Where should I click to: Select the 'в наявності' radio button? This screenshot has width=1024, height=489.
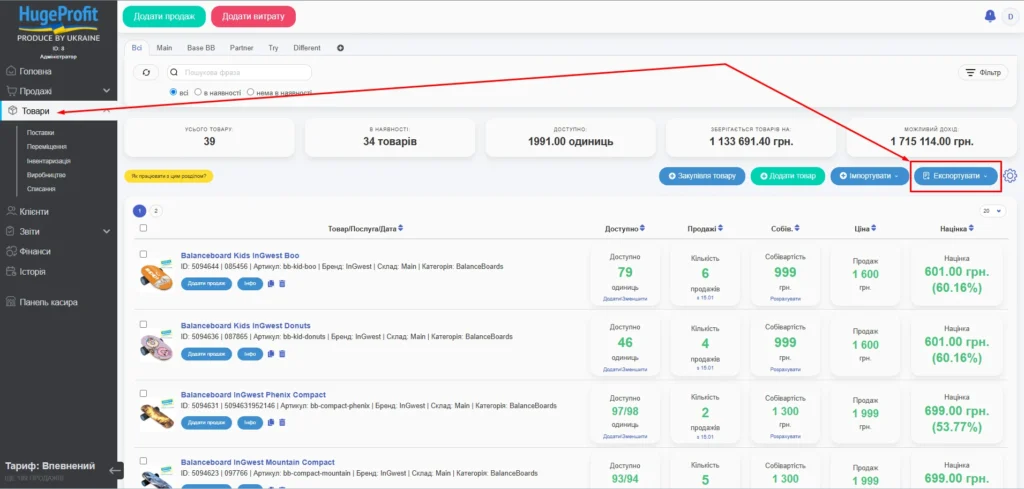tap(198, 92)
